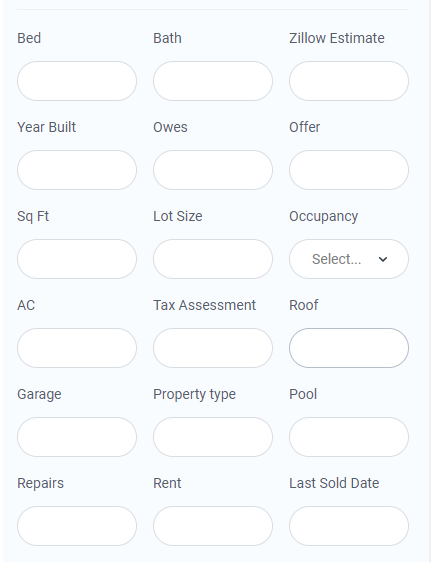Click the Occupancy label text
This screenshot has width=432, height=562.
coord(323,216)
